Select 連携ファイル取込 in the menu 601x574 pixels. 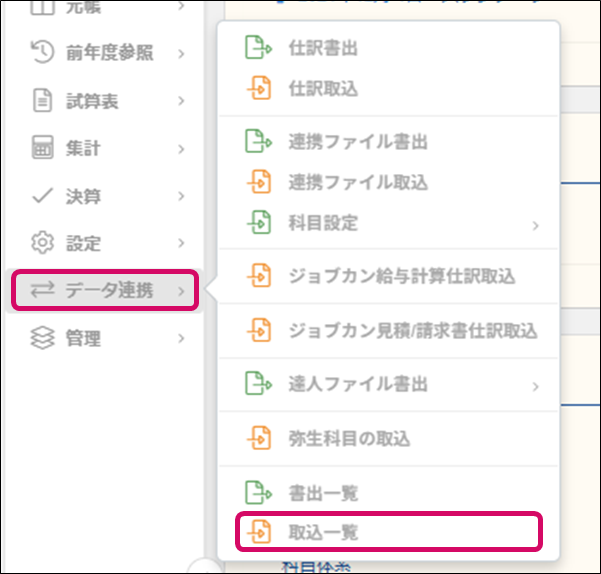(357, 183)
